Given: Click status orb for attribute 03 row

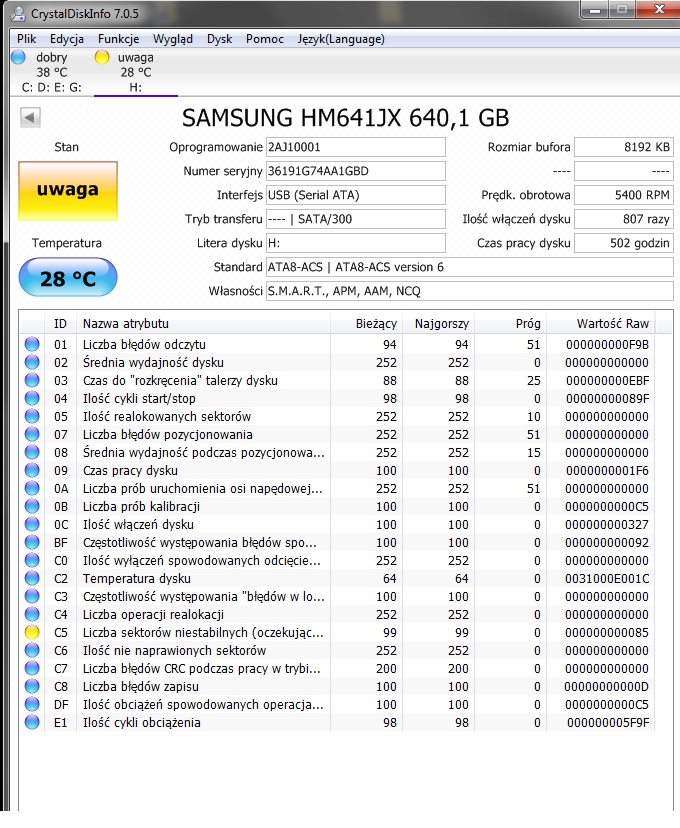Looking at the screenshot, I should pyautogui.click(x=32, y=380).
